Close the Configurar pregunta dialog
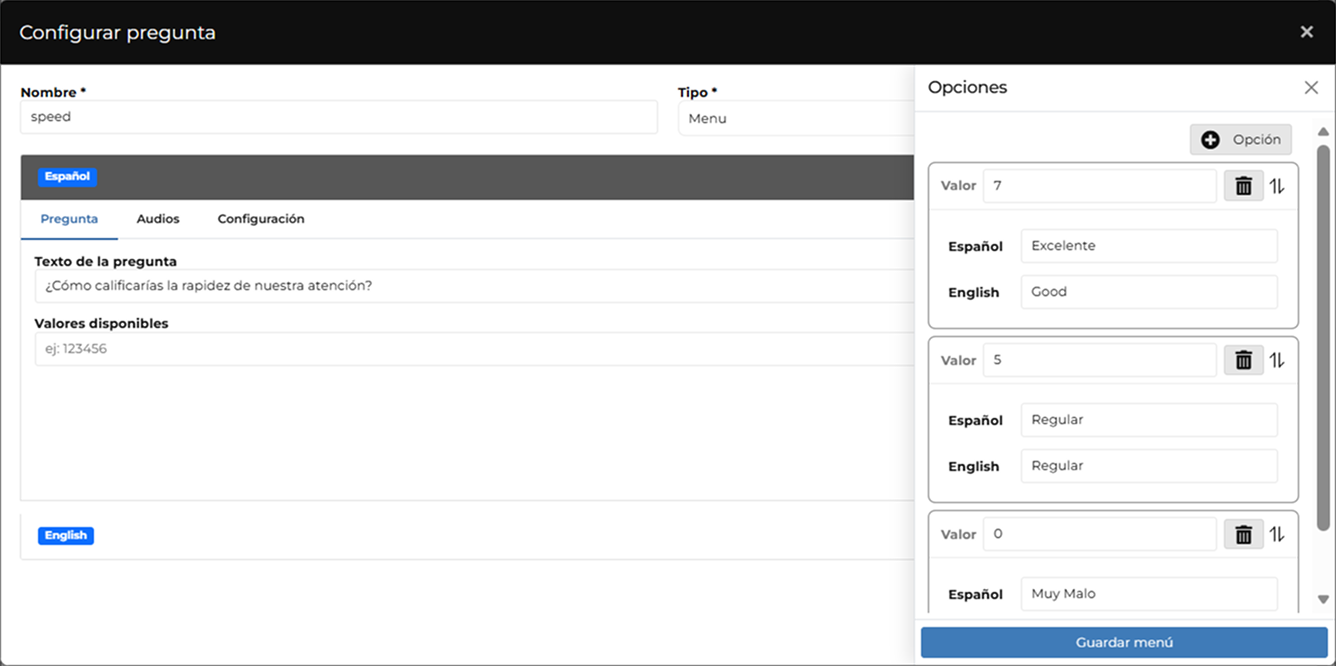 click(x=1306, y=32)
